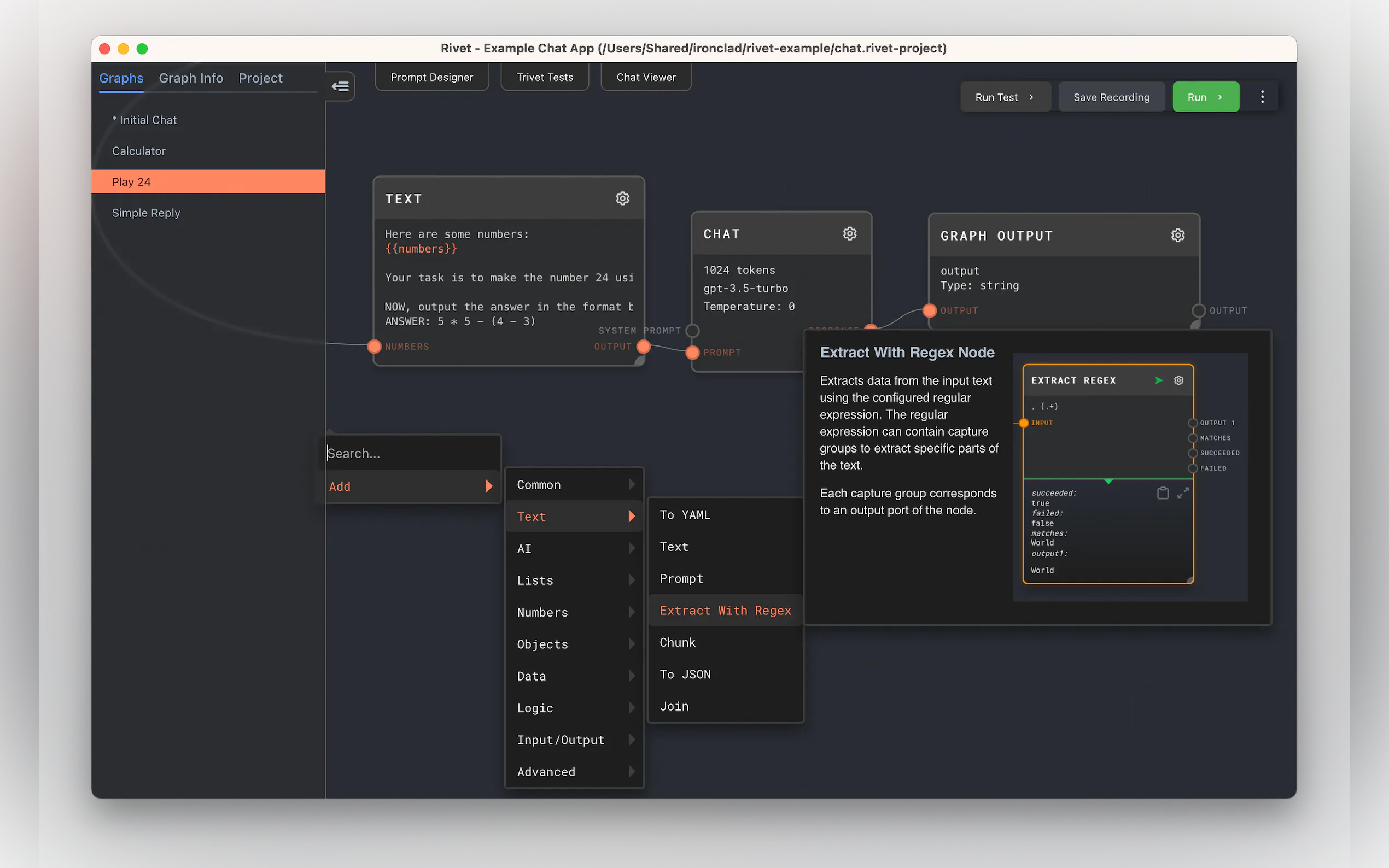The height and width of the screenshot is (868, 1389).
Task: Click the System Prompt port on the CHAT node
Action: (692, 331)
